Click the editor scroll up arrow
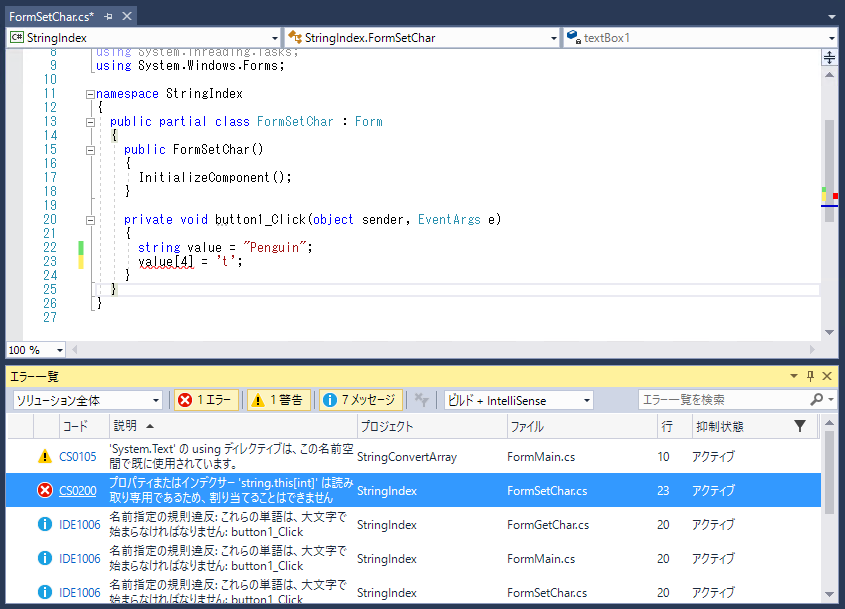Screen dimensions: 845x609 [x=829, y=74]
